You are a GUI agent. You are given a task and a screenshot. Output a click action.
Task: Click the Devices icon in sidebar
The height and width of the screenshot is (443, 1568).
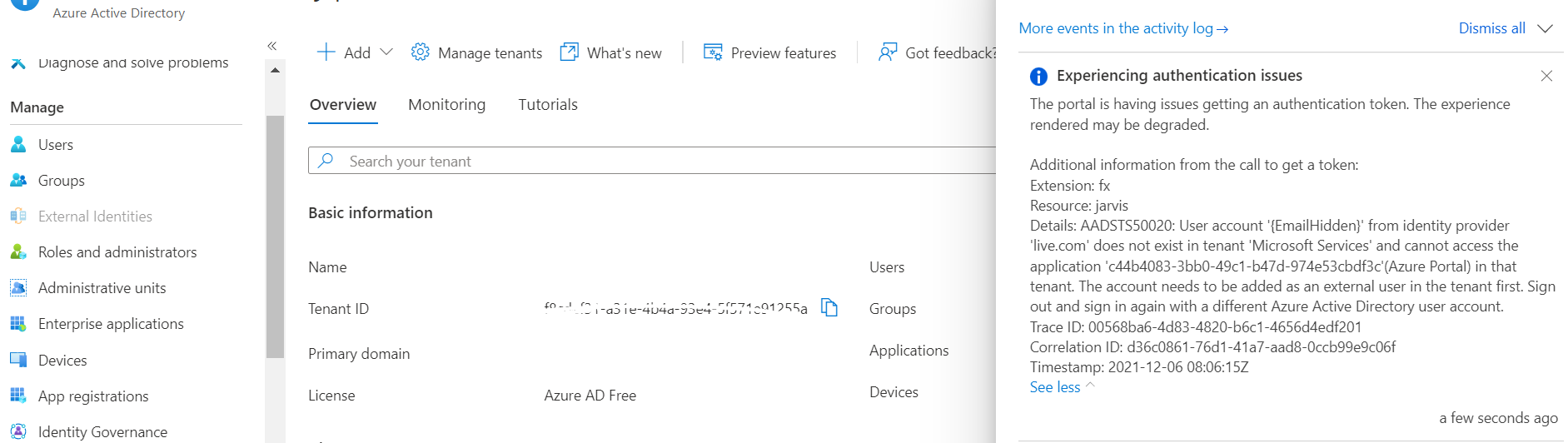[18, 360]
